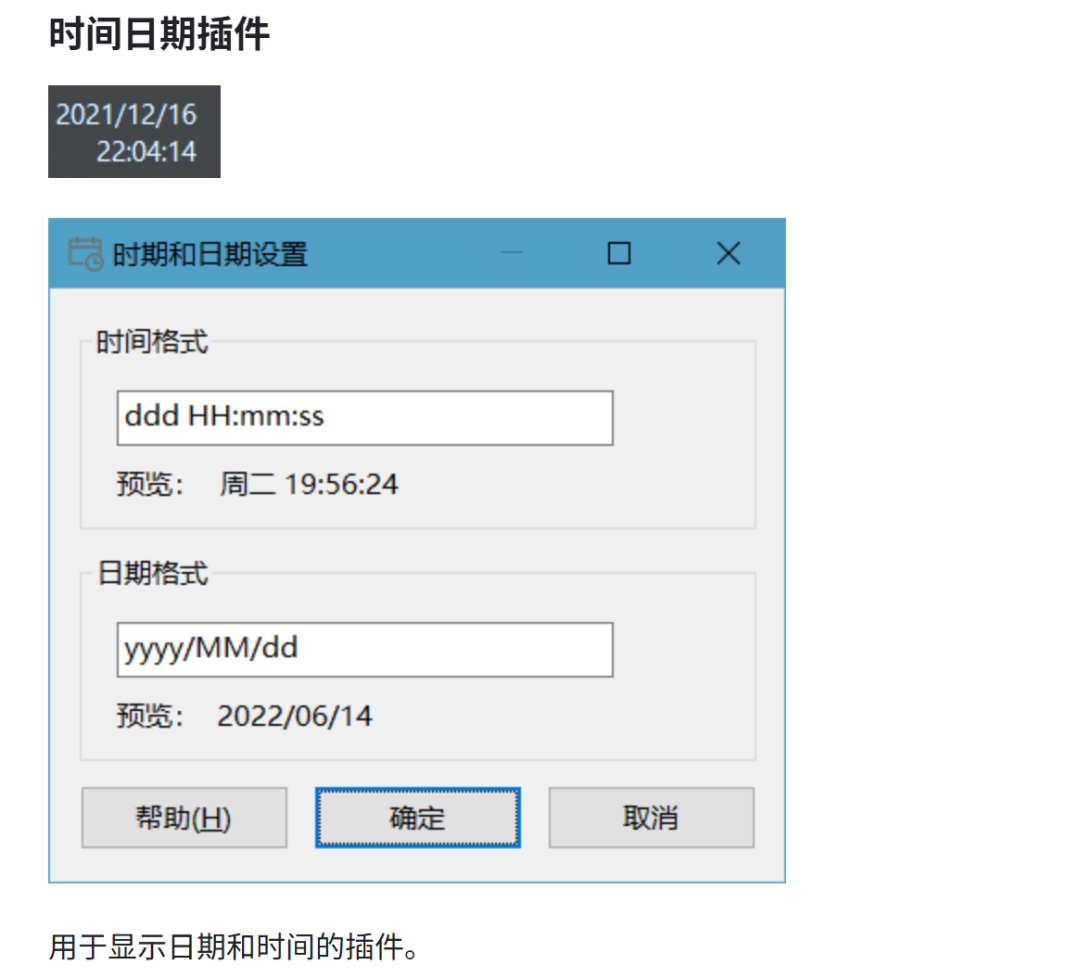The height and width of the screenshot is (978, 1080).
Task: Close the 时期和日期设置 dialog
Action: (x=728, y=254)
